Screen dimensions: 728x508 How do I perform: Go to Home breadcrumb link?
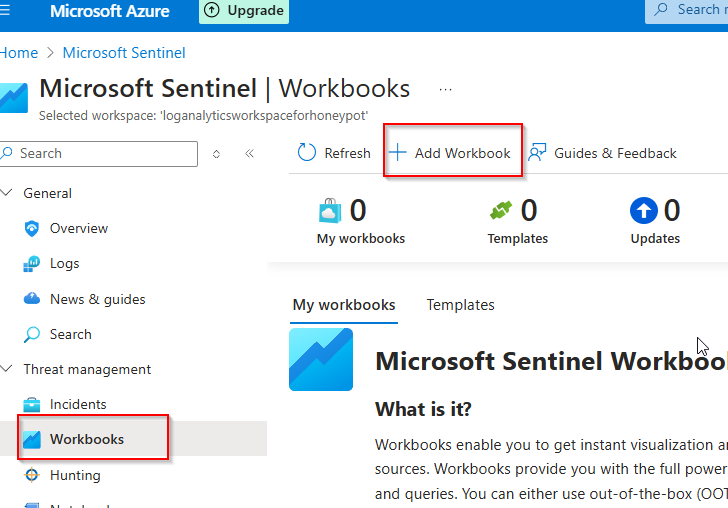click(19, 53)
